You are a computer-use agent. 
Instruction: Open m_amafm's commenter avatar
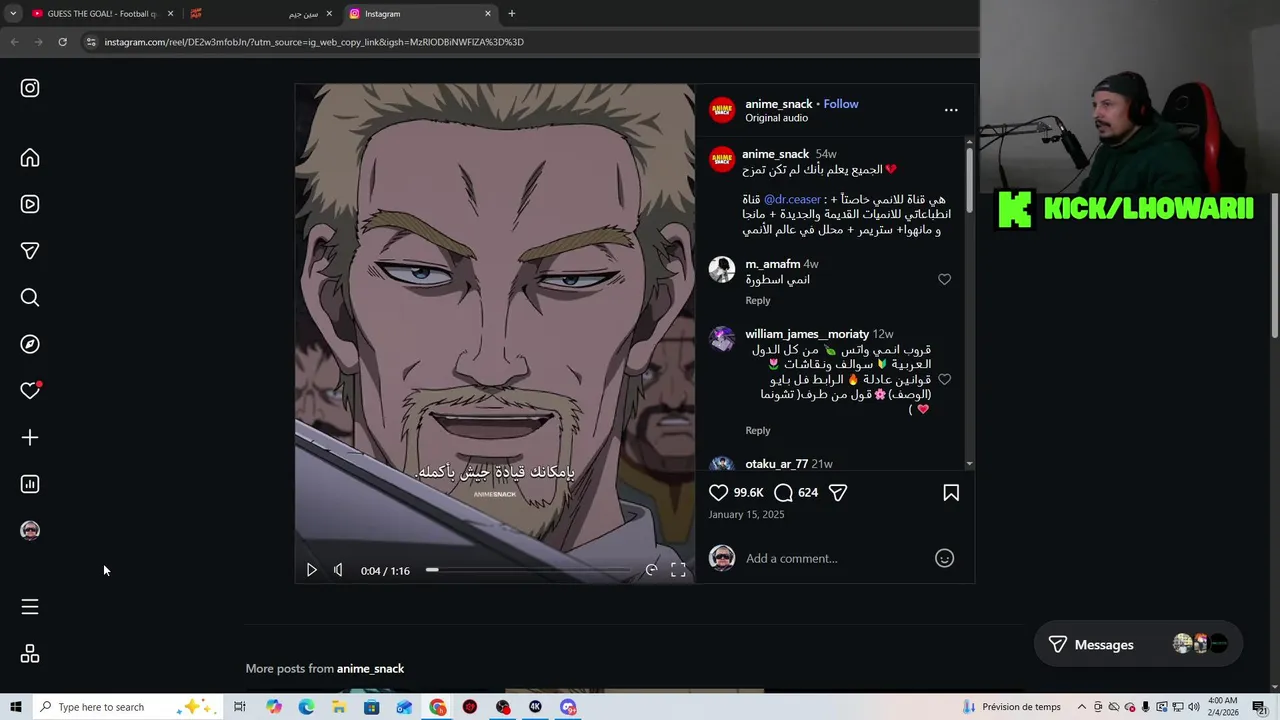click(722, 269)
